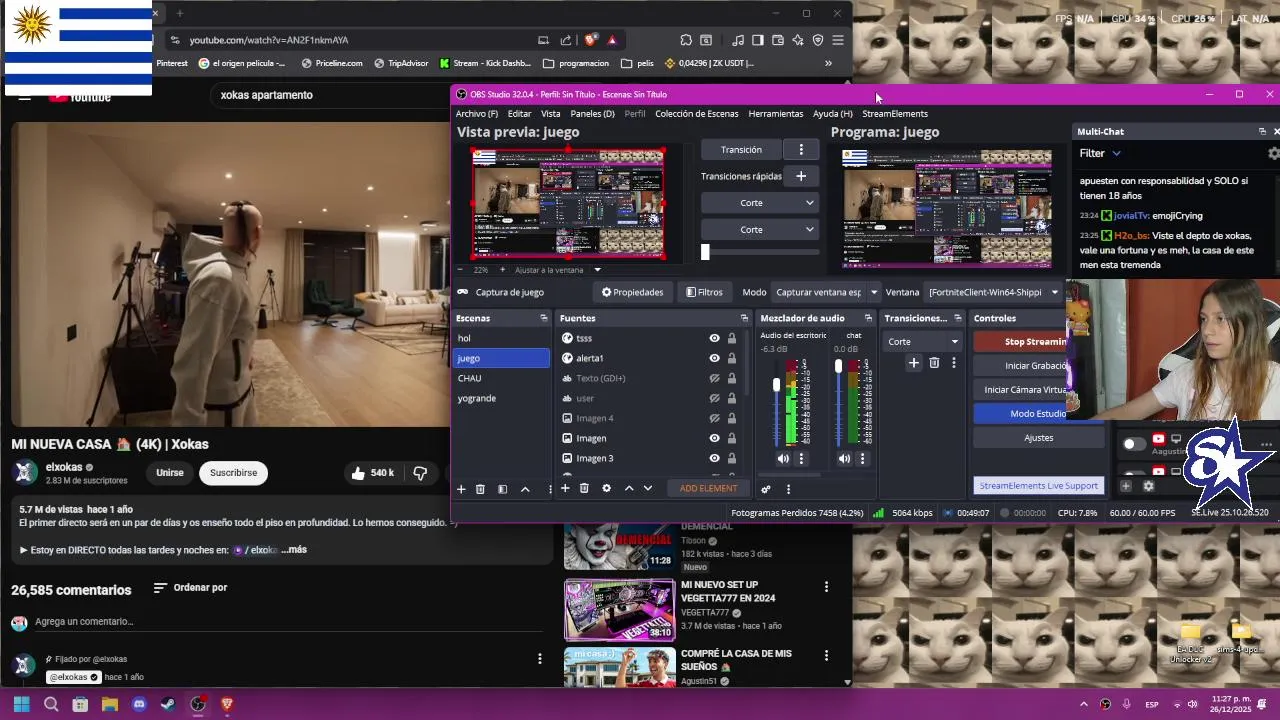Delete selected scene using Escenas trash icon
This screenshot has width=1280, height=720.
point(480,489)
